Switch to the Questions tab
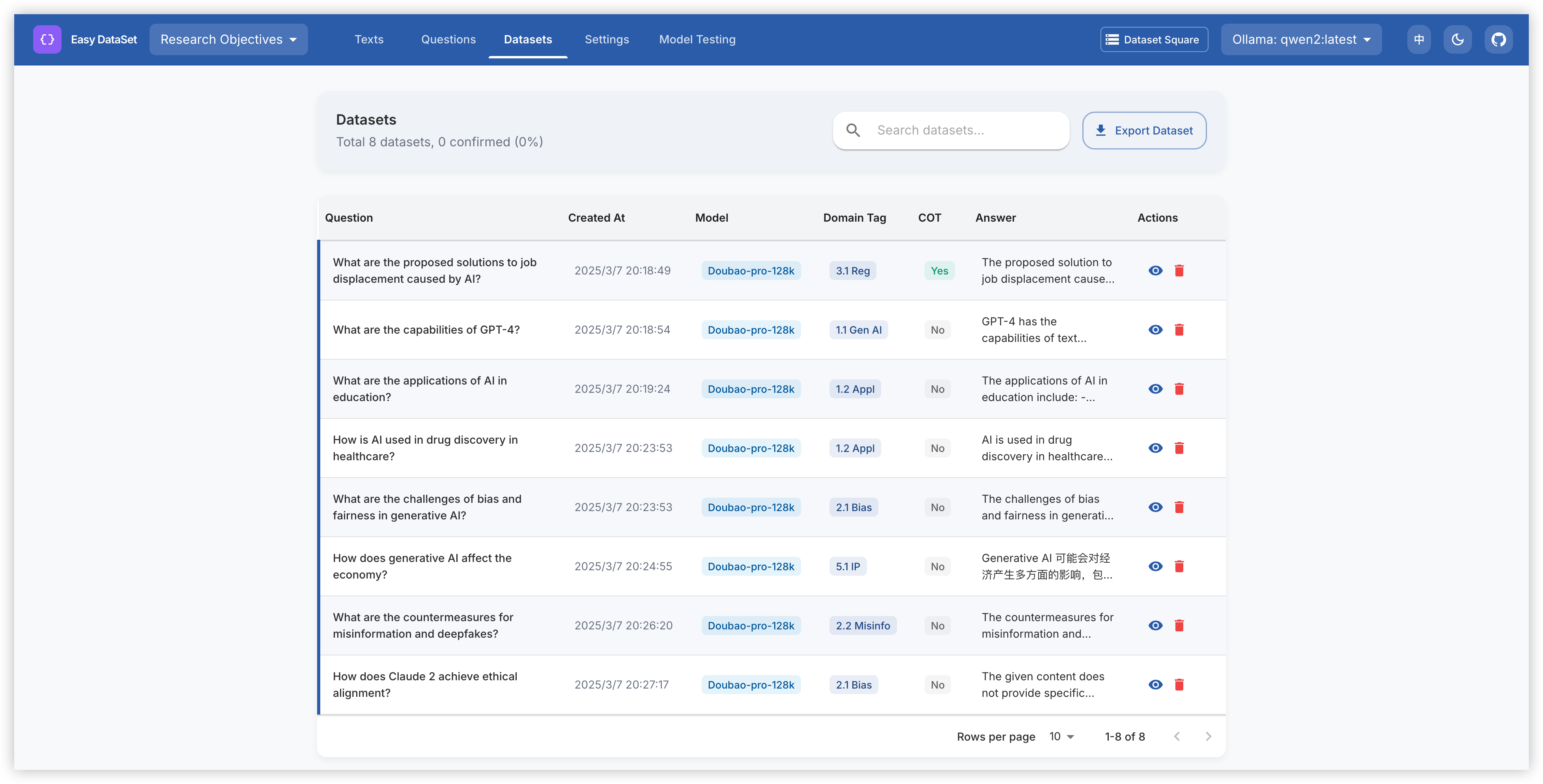This screenshot has height=784, width=1543. pyautogui.click(x=448, y=39)
